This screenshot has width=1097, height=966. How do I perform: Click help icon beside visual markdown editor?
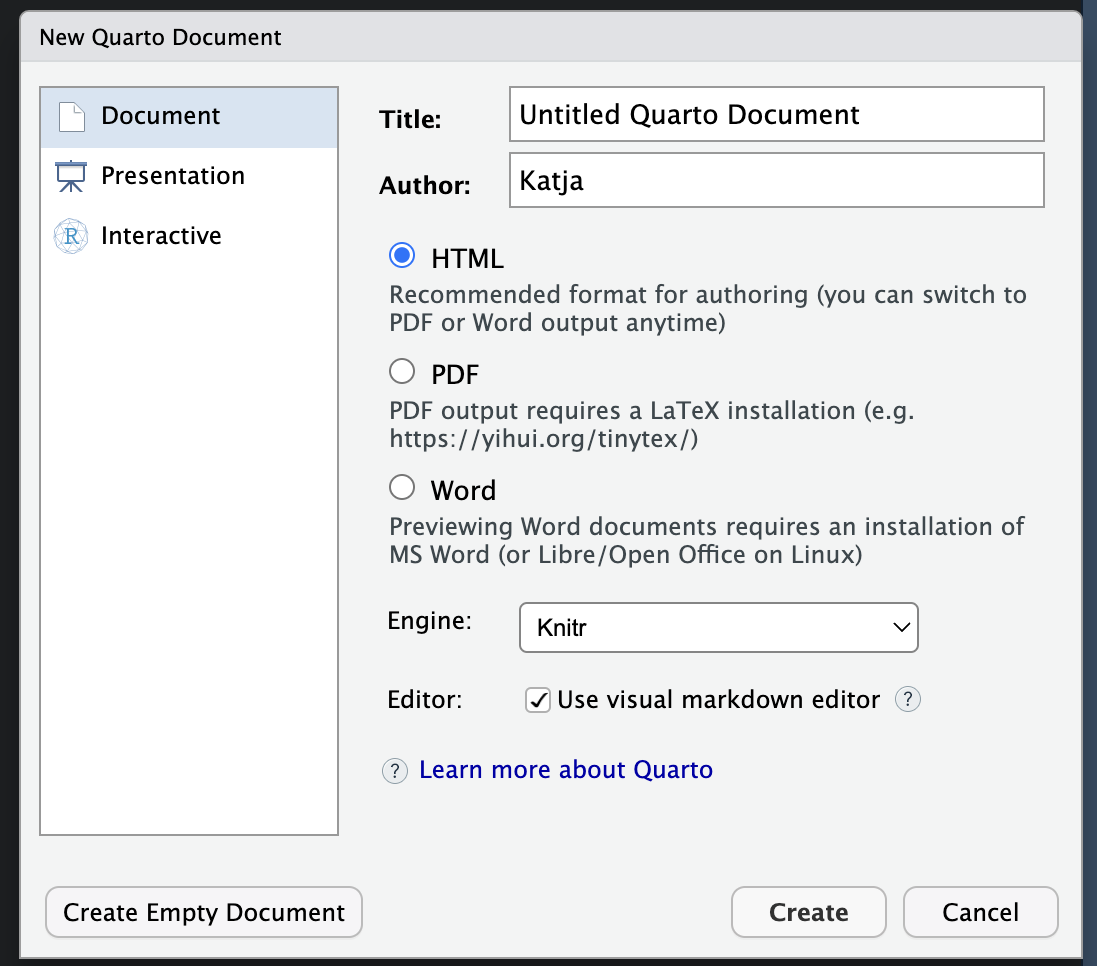point(907,700)
